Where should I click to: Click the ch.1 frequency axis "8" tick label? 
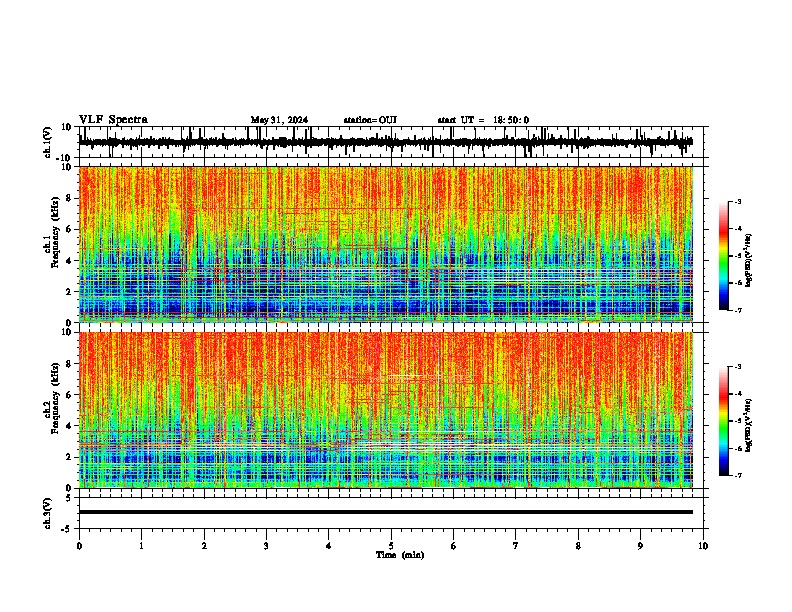70,198
